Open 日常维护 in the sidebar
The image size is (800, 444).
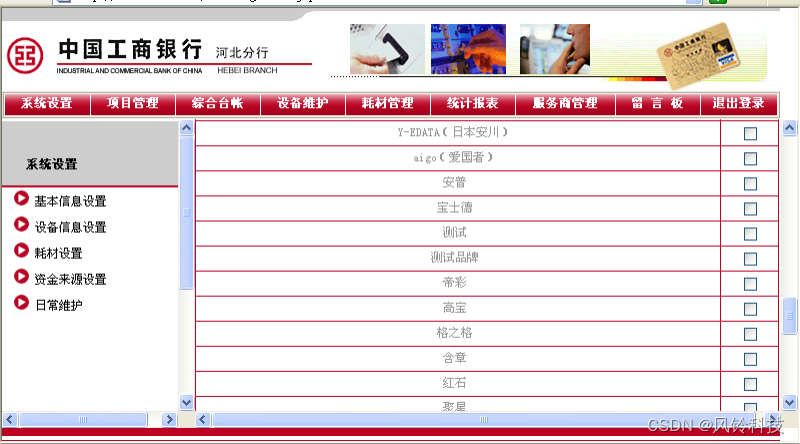click(59, 305)
